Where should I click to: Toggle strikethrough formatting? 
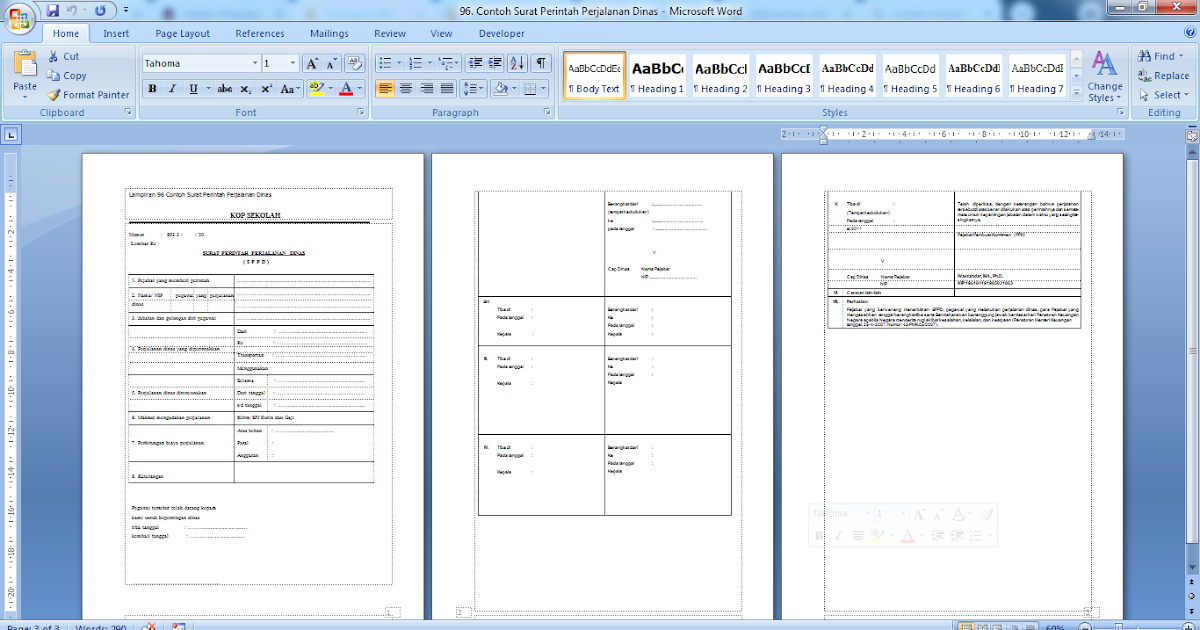point(225,88)
